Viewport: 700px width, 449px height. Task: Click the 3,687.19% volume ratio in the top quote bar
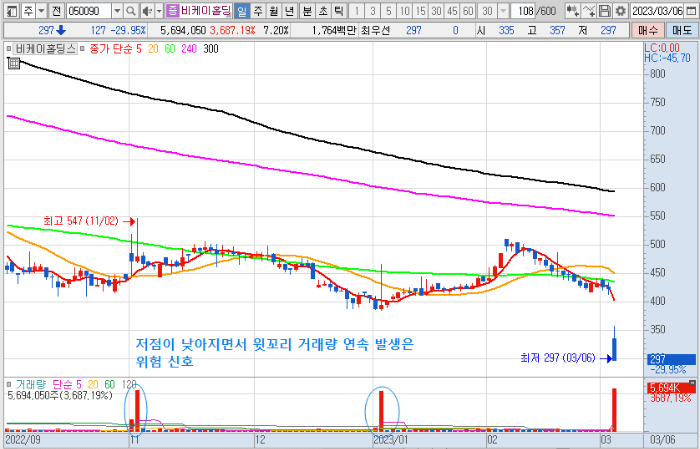click(x=232, y=30)
